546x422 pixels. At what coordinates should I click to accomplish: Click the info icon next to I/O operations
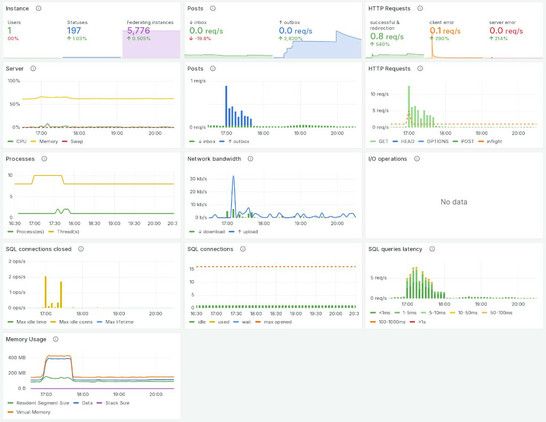click(x=417, y=159)
